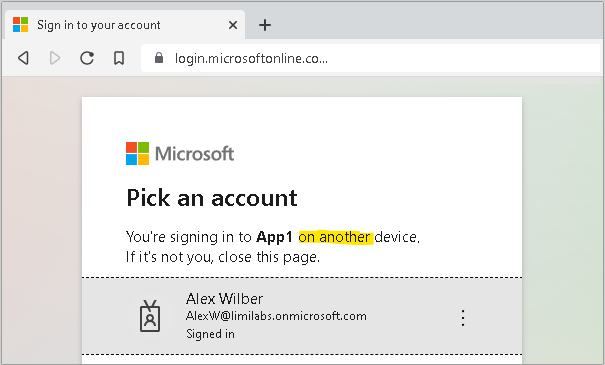The image size is (605, 365).
Task: Click the greyed-out forward navigation arrow
Action: click(x=55, y=58)
